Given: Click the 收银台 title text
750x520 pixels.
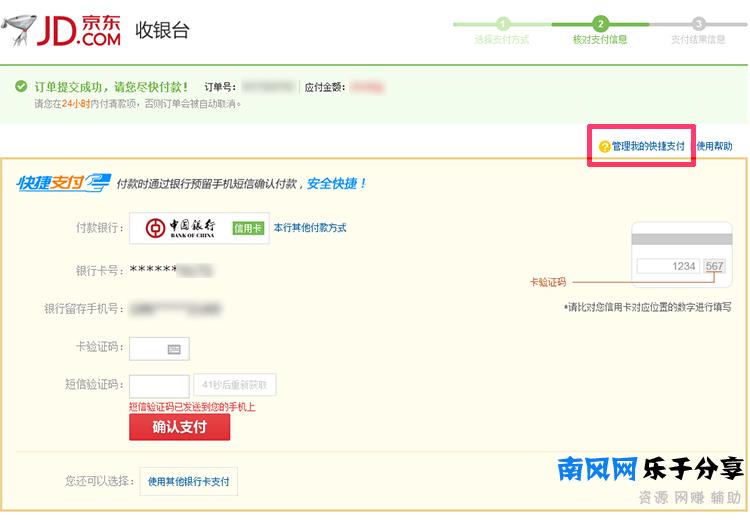Looking at the screenshot, I should [162, 30].
